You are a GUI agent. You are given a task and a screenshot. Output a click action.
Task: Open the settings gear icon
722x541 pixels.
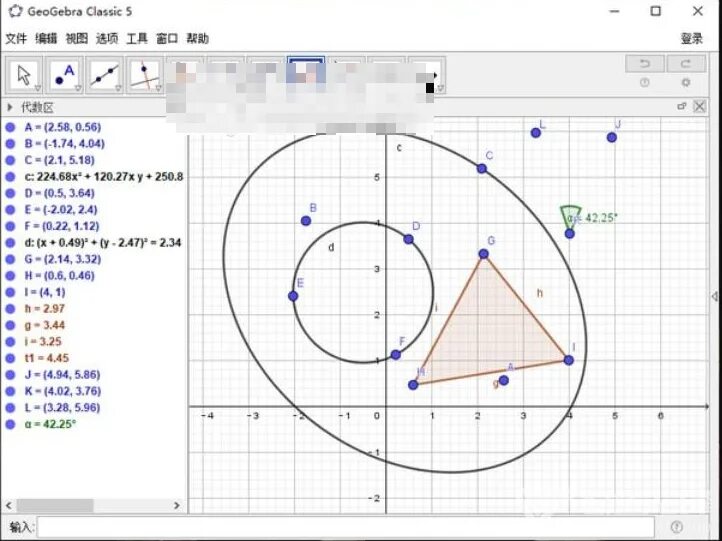click(x=686, y=83)
